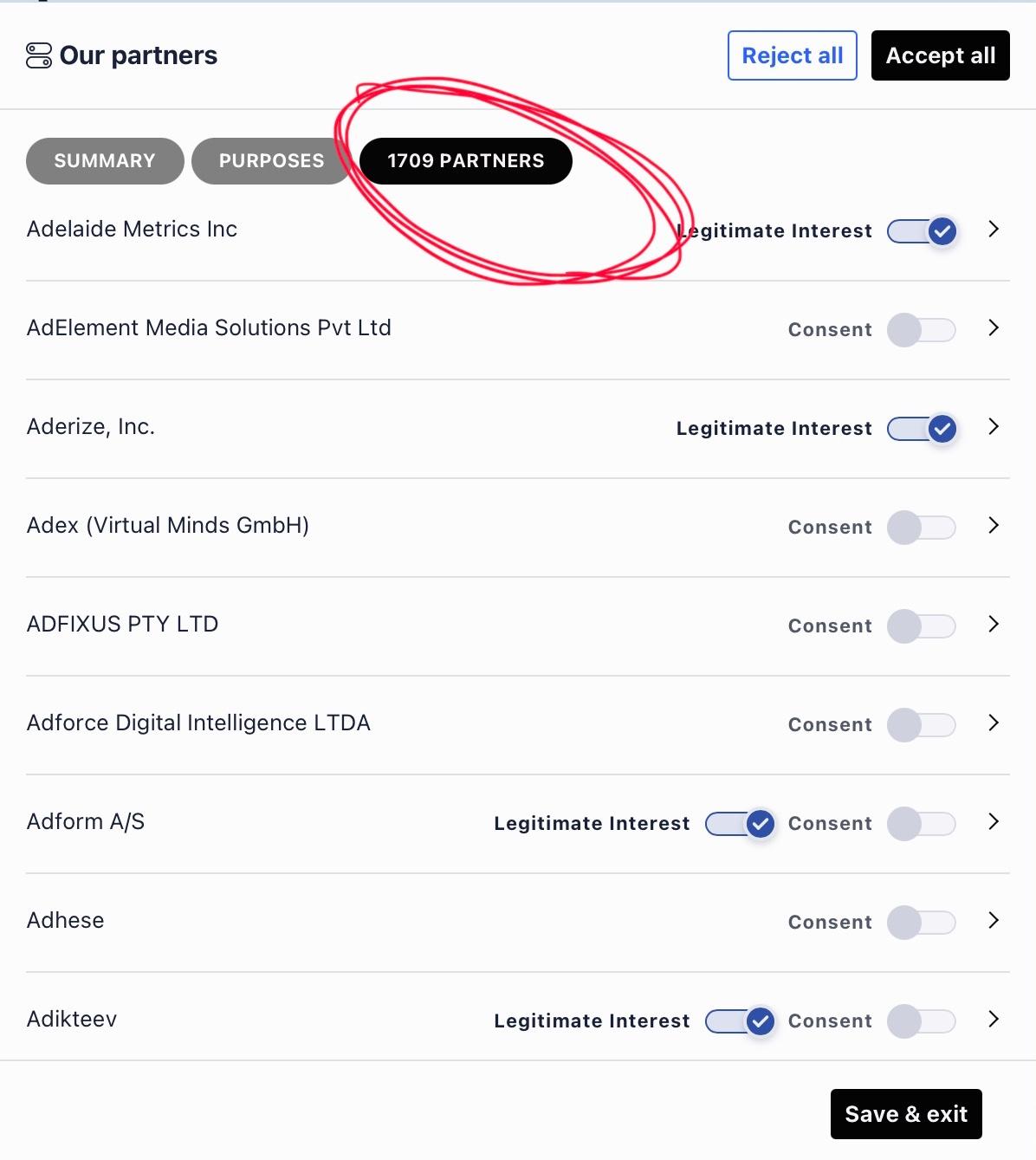Expand Adelaide Metrics Inc details chevron

[x=994, y=230]
